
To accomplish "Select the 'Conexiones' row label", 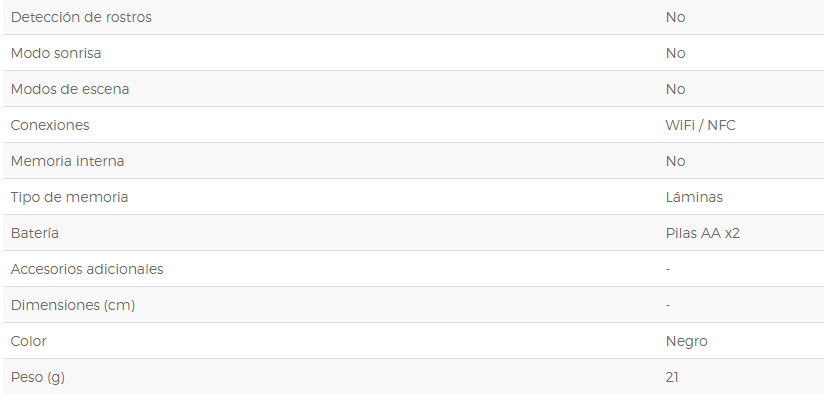I will click(50, 125).
